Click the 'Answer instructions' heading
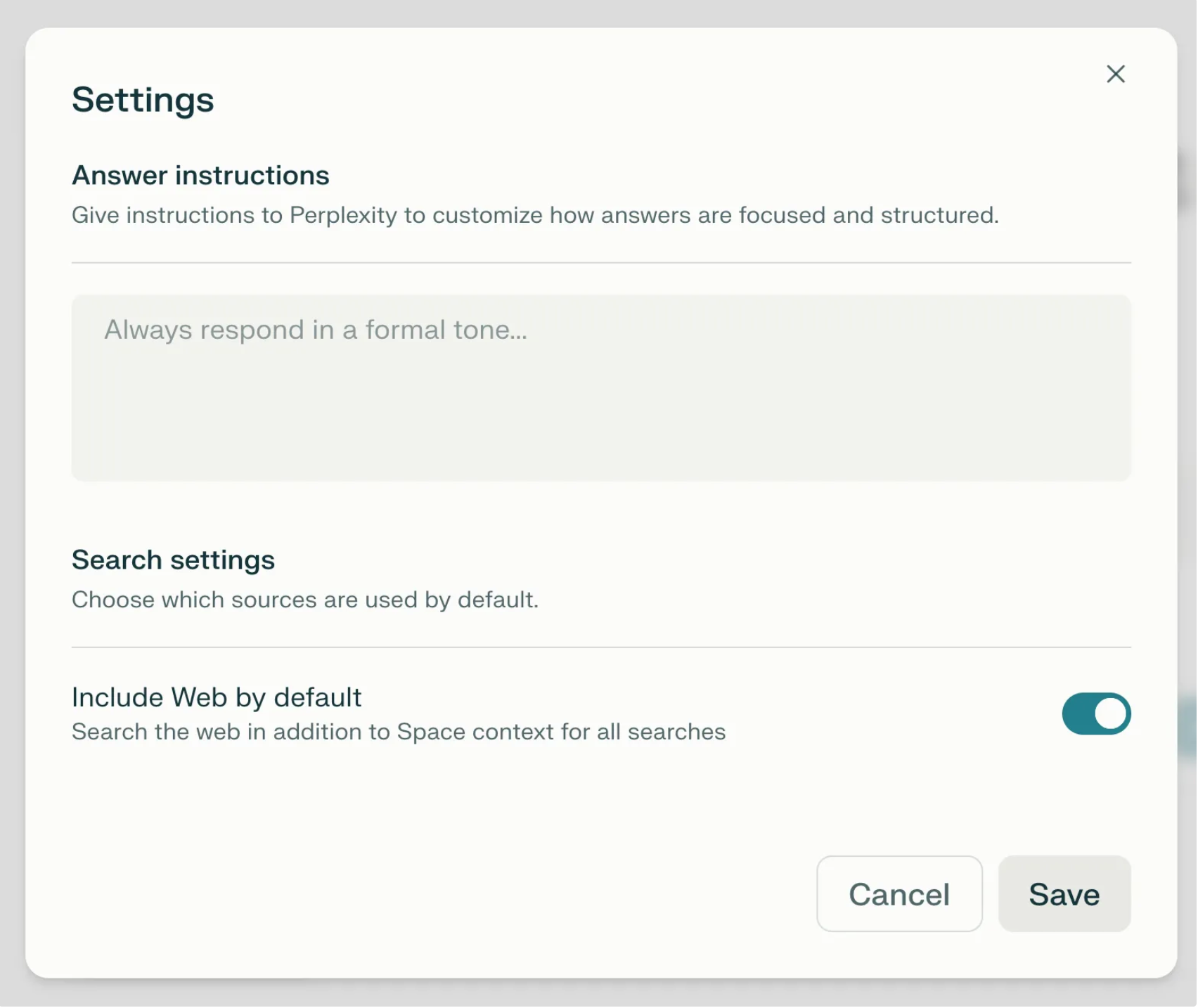Viewport: 1198px width, 1008px height. (200, 176)
